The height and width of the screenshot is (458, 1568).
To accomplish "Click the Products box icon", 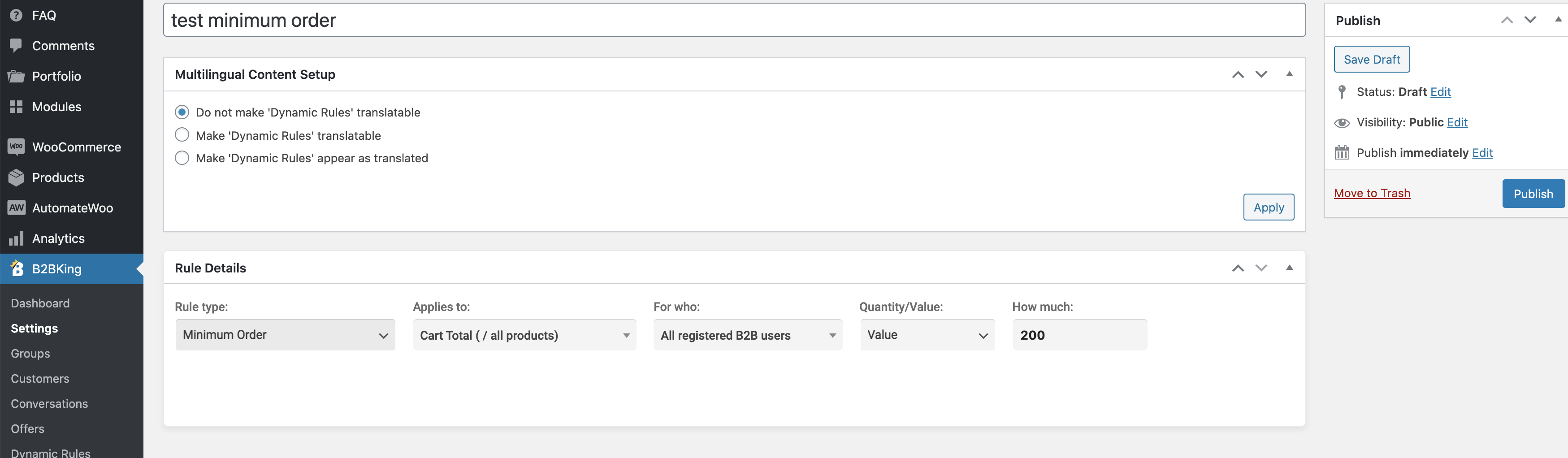I will (x=17, y=177).
